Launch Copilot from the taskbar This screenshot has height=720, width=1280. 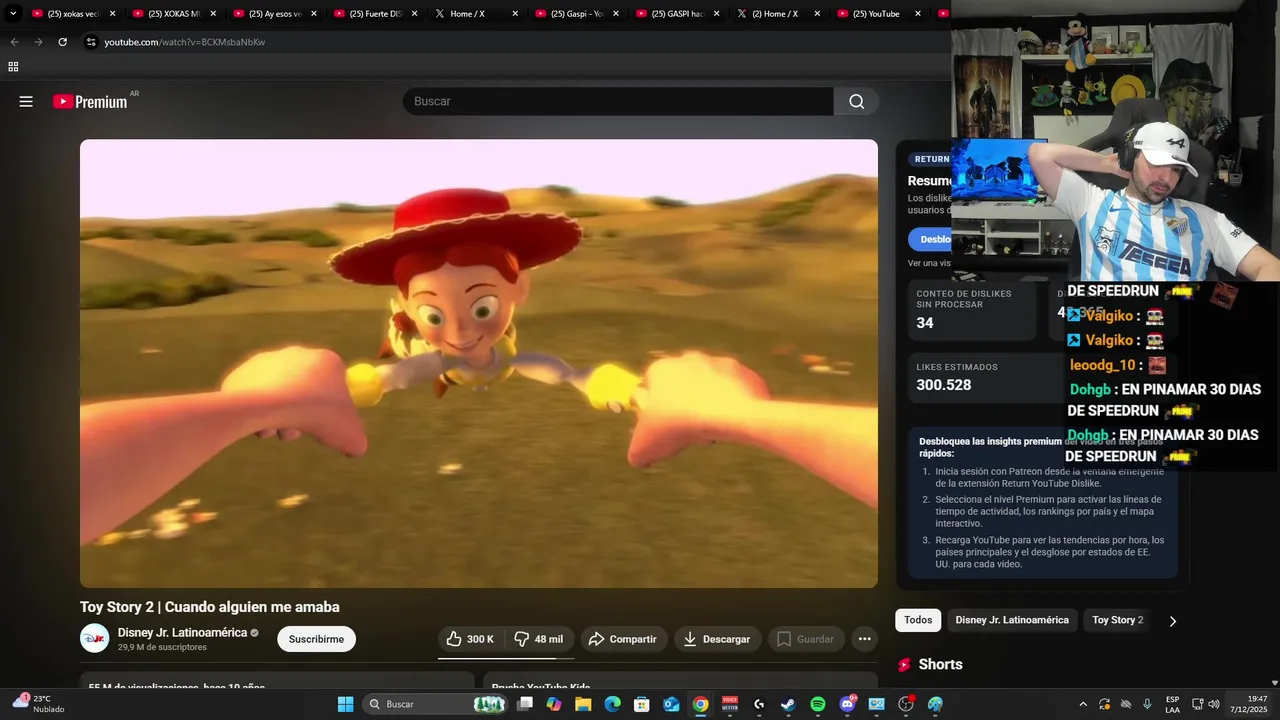click(554, 704)
